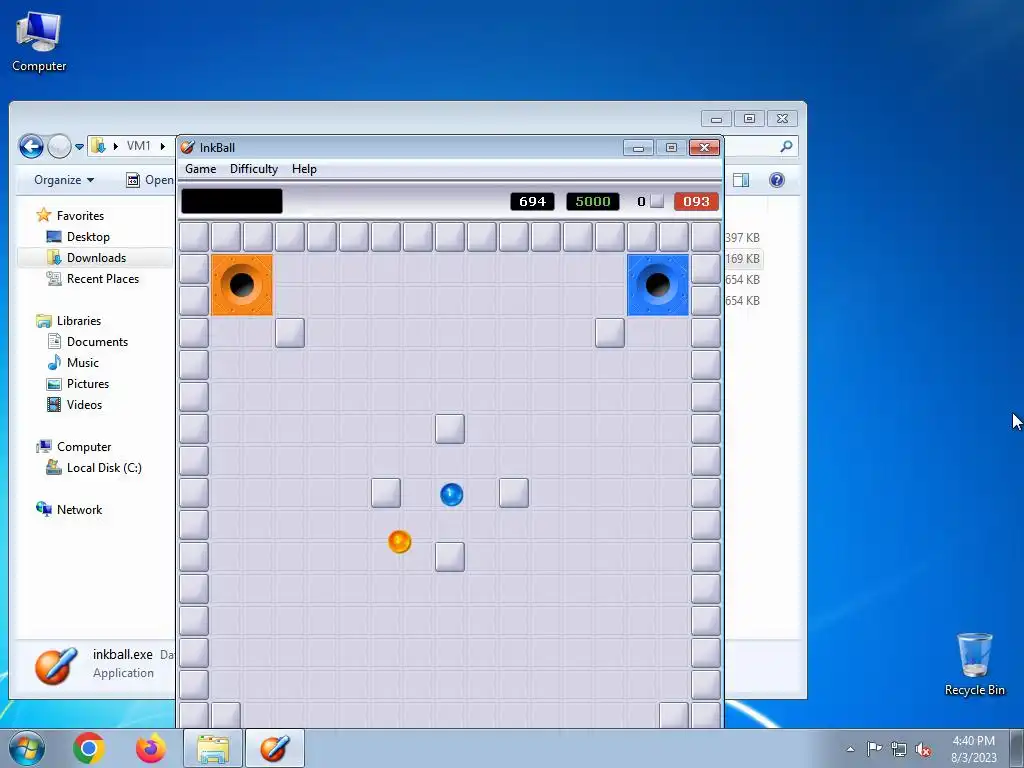Screen dimensions: 1024x768
Task: Toggle the Explorer preview pane icon
Action: [741, 180]
